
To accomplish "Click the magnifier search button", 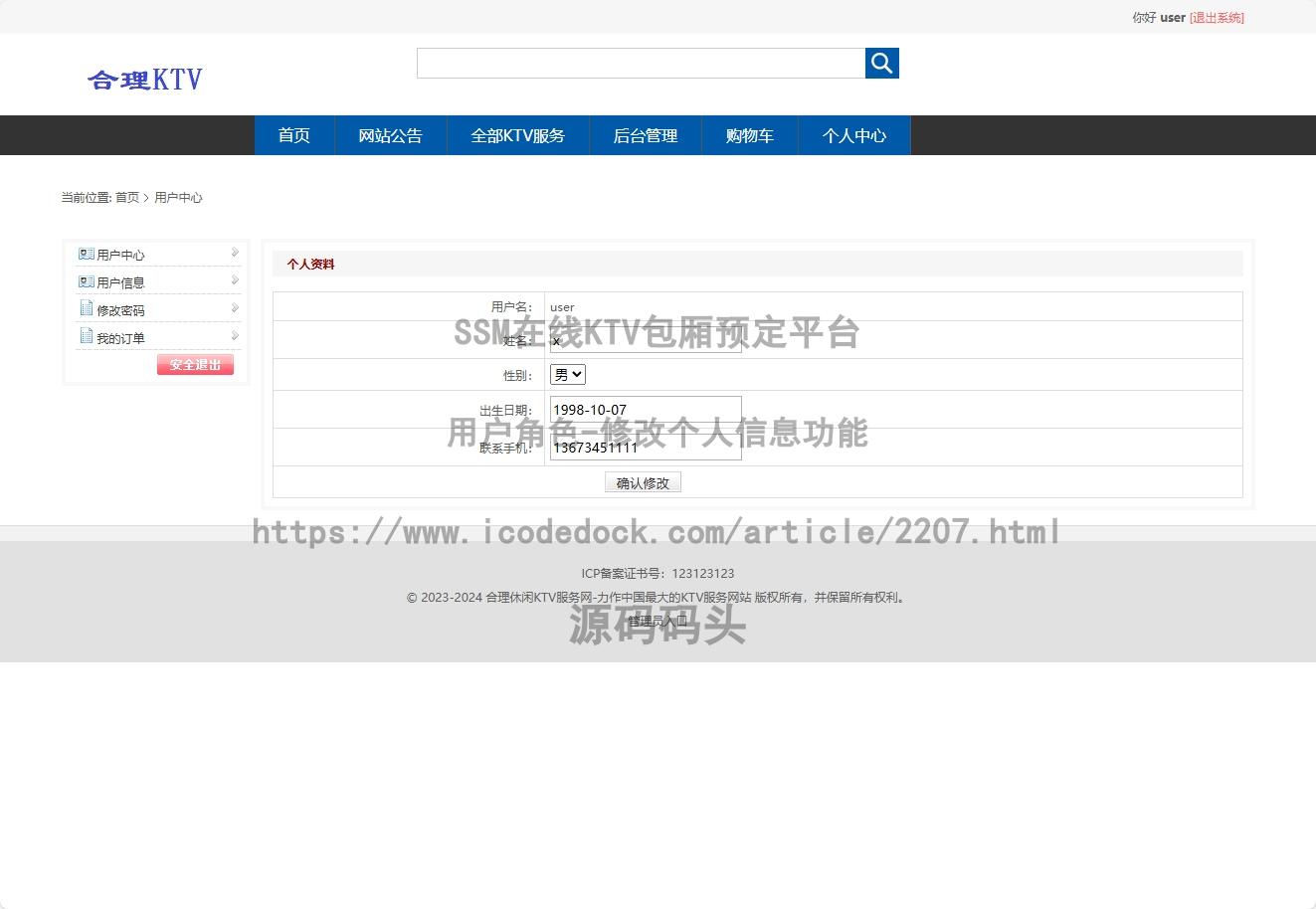I will [882, 64].
